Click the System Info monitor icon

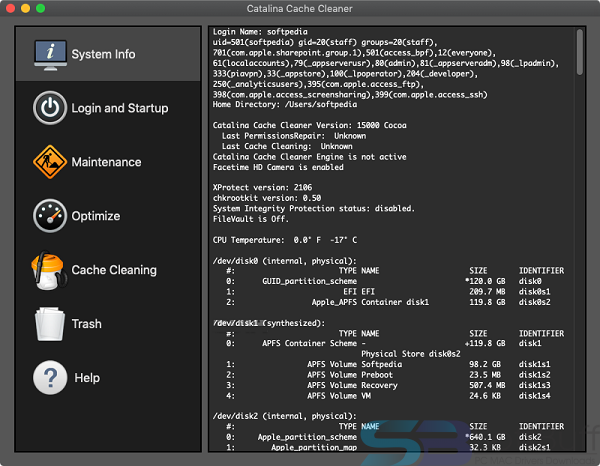click(50, 55)
